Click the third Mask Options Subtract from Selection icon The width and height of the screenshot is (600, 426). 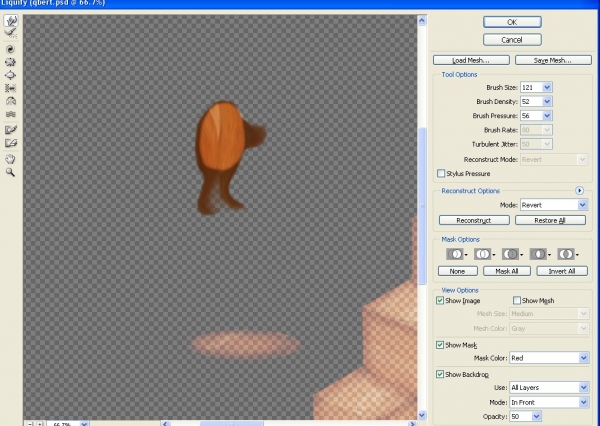point(512,254)
